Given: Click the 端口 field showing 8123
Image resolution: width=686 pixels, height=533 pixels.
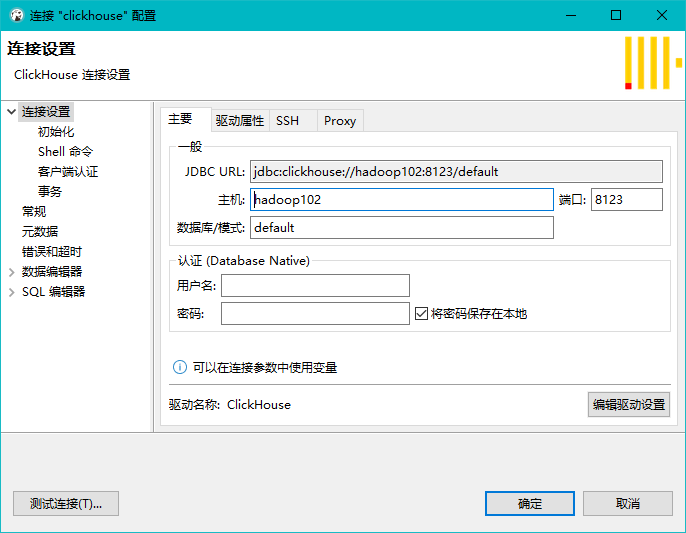Looking at the screenshot, I should (x=626, y=200).
